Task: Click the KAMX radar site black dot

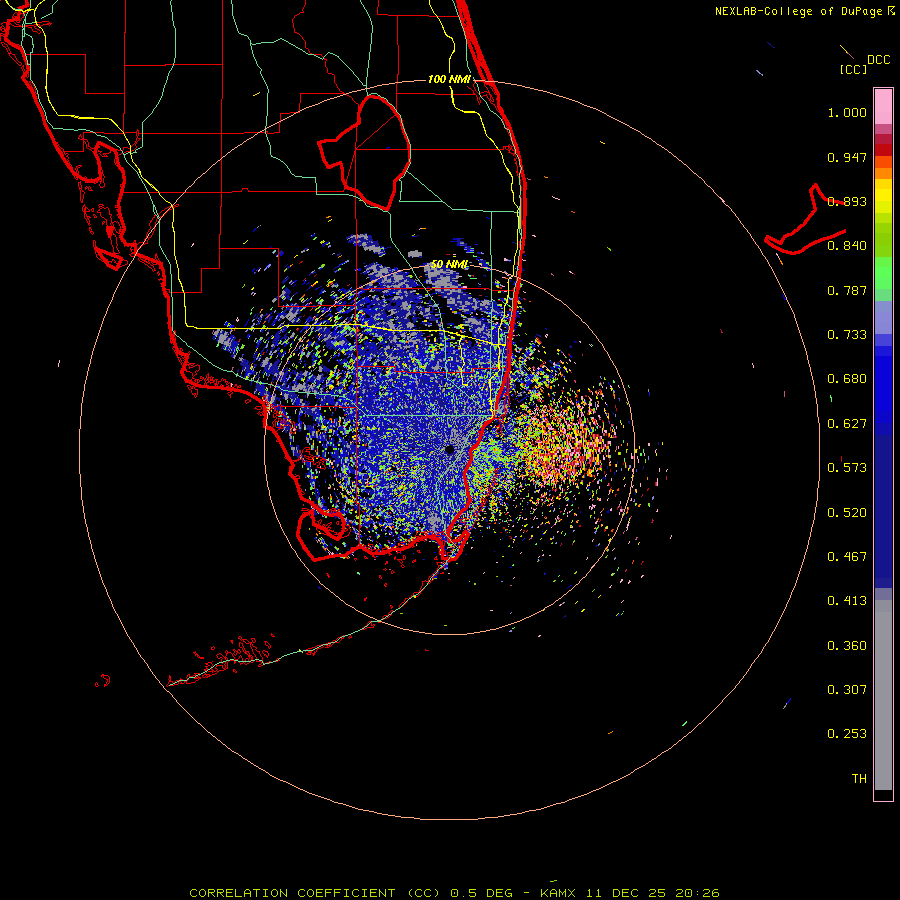Action: tap(449, 450)
